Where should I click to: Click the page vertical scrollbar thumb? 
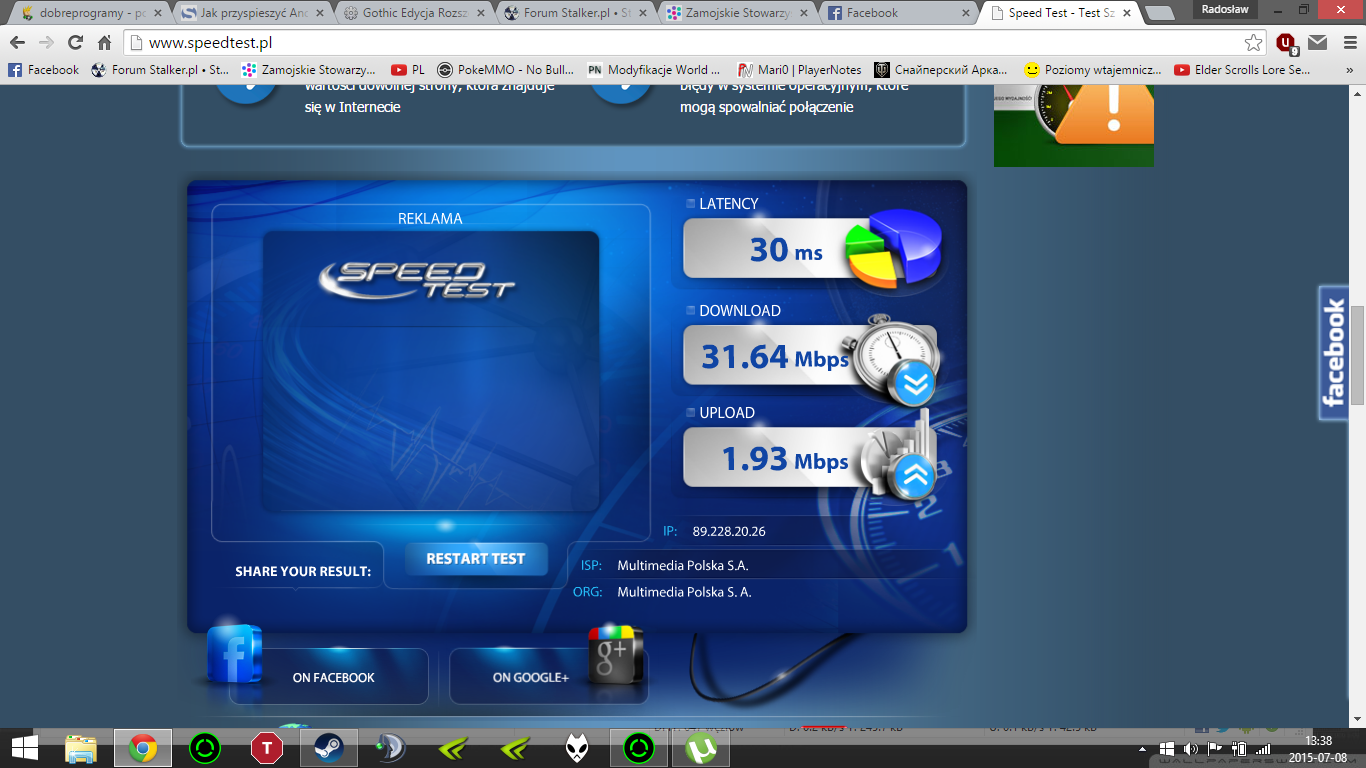point(1358,355)
